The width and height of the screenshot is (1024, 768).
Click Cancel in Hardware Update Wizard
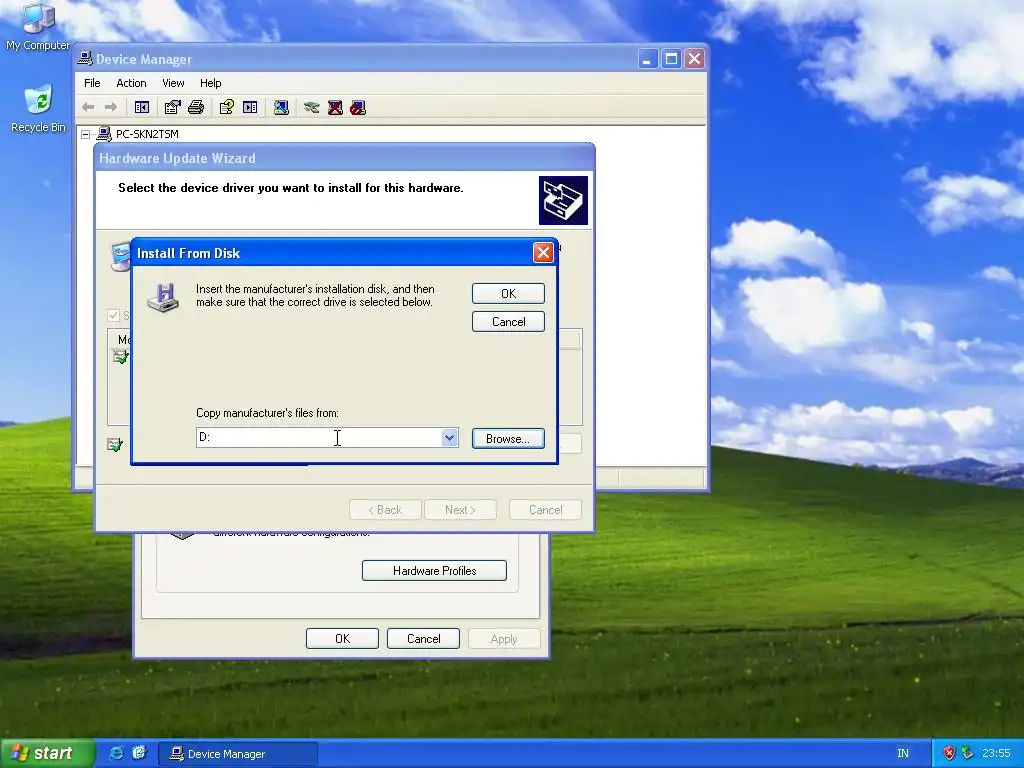click(545, 510)
